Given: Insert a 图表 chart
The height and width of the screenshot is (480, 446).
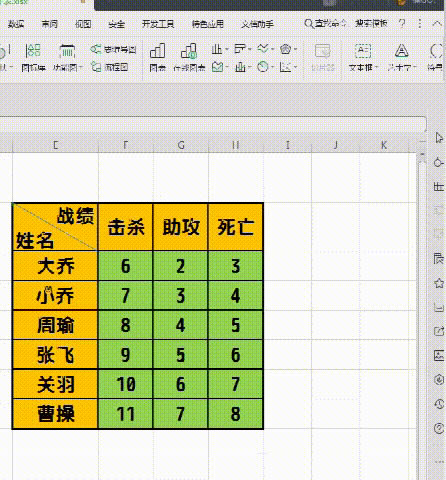Looking at the screenshot, I should (x=157, y=58).
